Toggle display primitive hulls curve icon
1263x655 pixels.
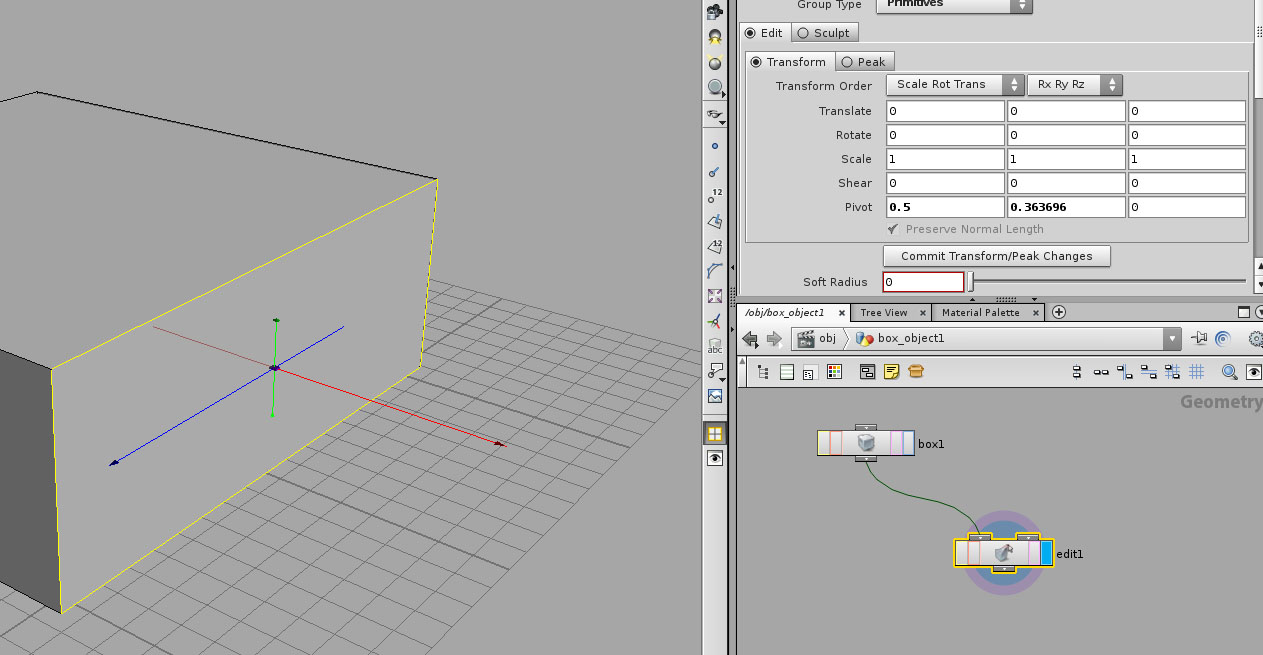point(714,271)
